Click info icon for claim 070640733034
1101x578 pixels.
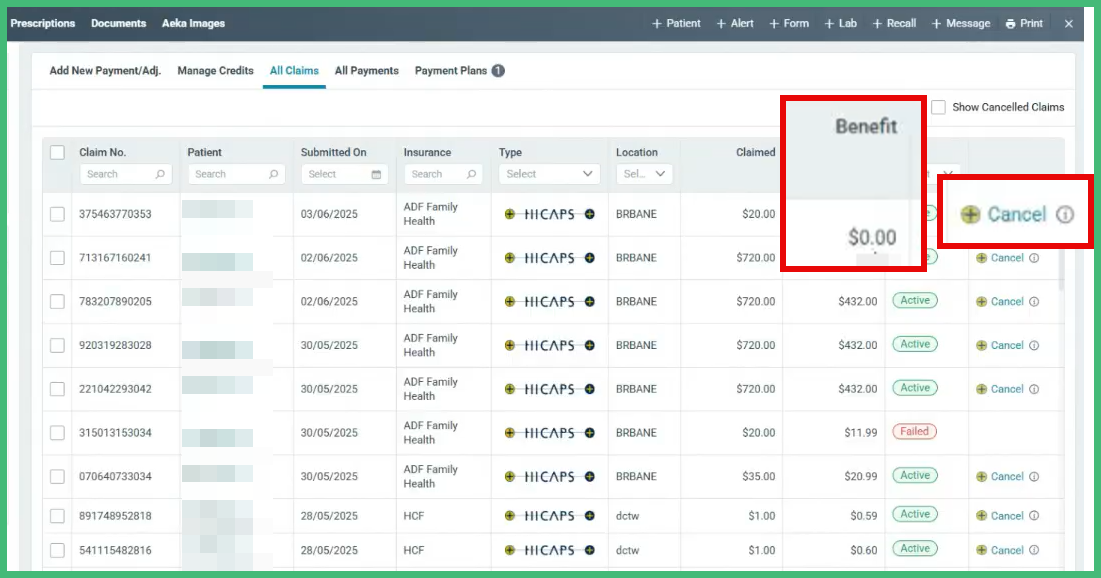[x=1034, y=476]
